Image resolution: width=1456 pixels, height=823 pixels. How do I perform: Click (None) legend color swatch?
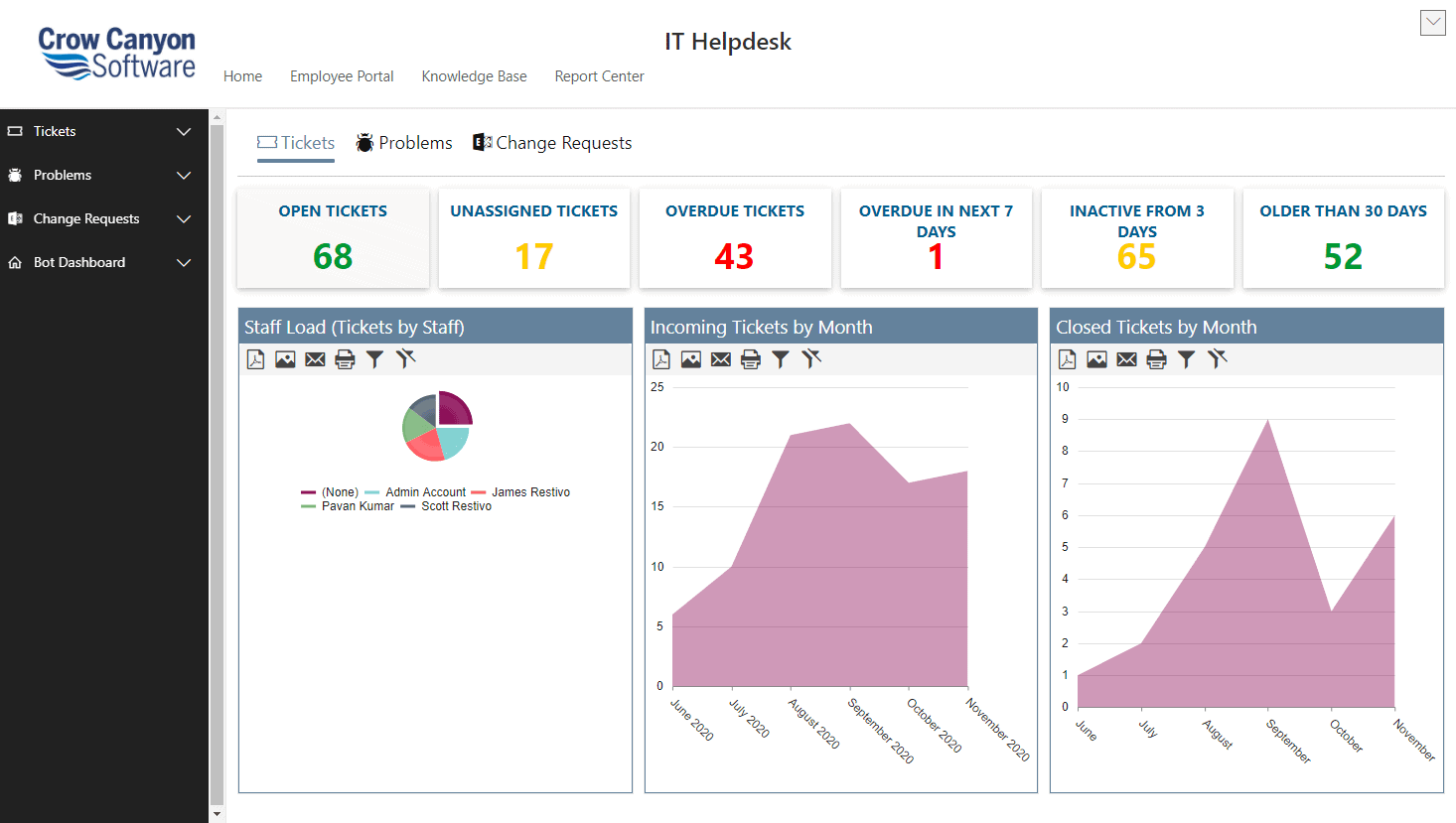(309, 492)
